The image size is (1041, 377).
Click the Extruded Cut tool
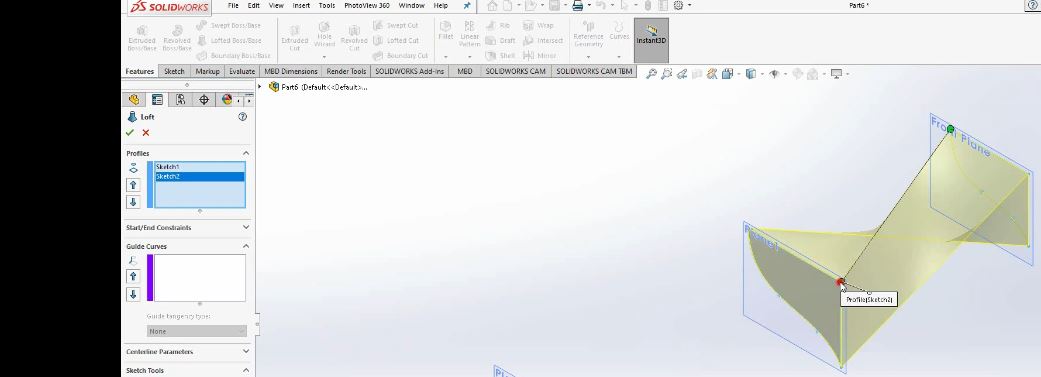coord(295,38)
